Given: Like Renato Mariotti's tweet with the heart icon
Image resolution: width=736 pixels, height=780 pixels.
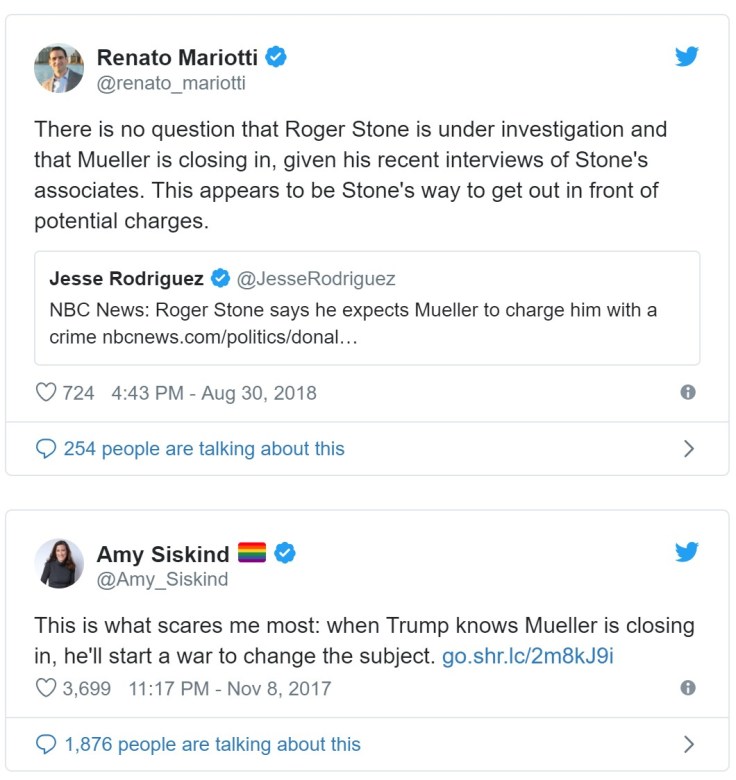Looking at the screenshot, I should tap(46, 393).
